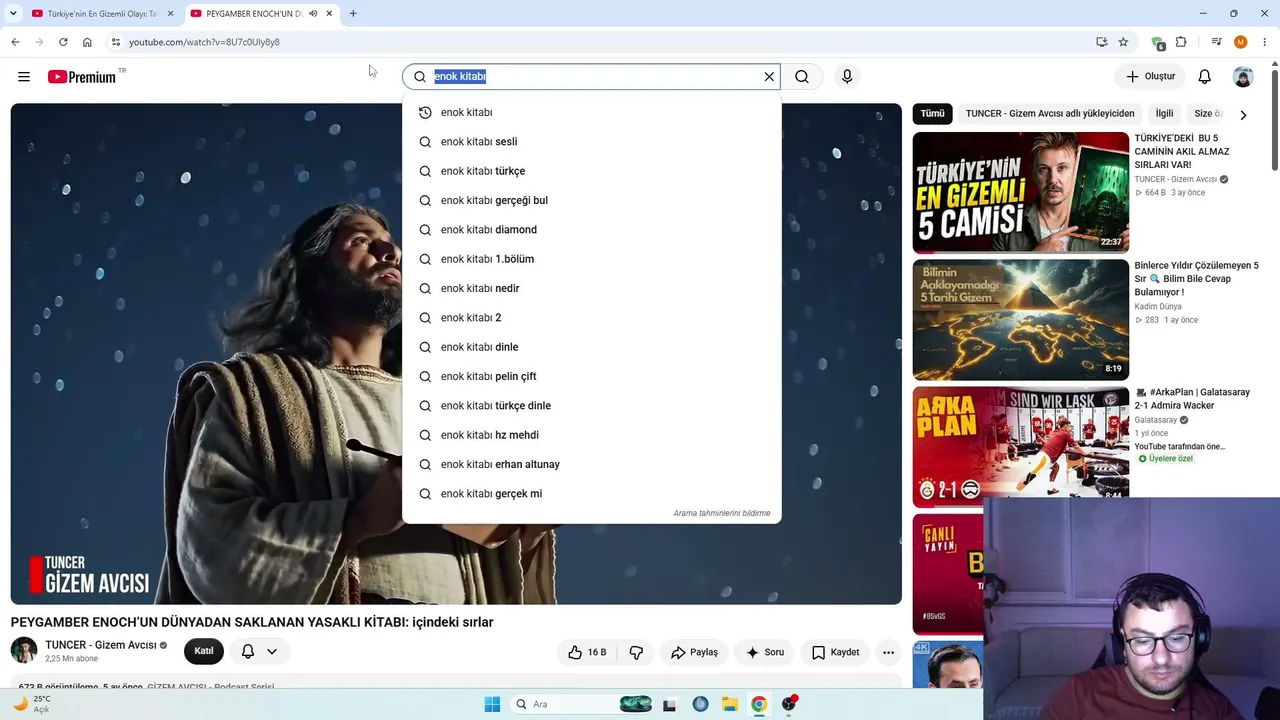Choose suggestion 'enok kitabı dinle'
Screen dimensions: 1280x720
592,347
